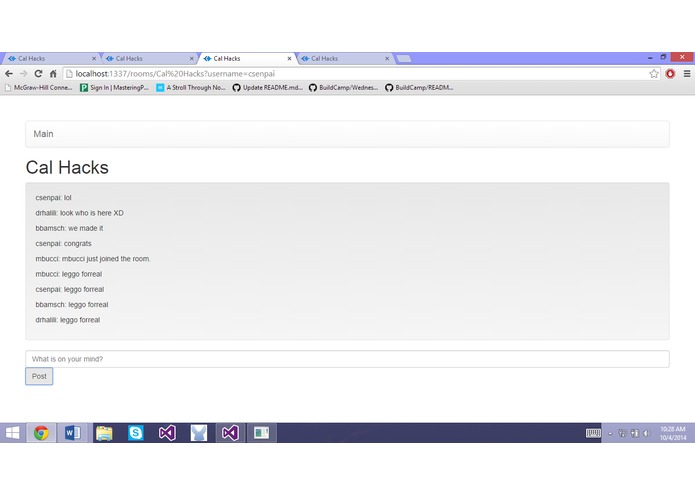Select the active third Cal Hacks tab
Image resolution: width=695 pixels, height=494 pixels.
click(x=245, y=58)
